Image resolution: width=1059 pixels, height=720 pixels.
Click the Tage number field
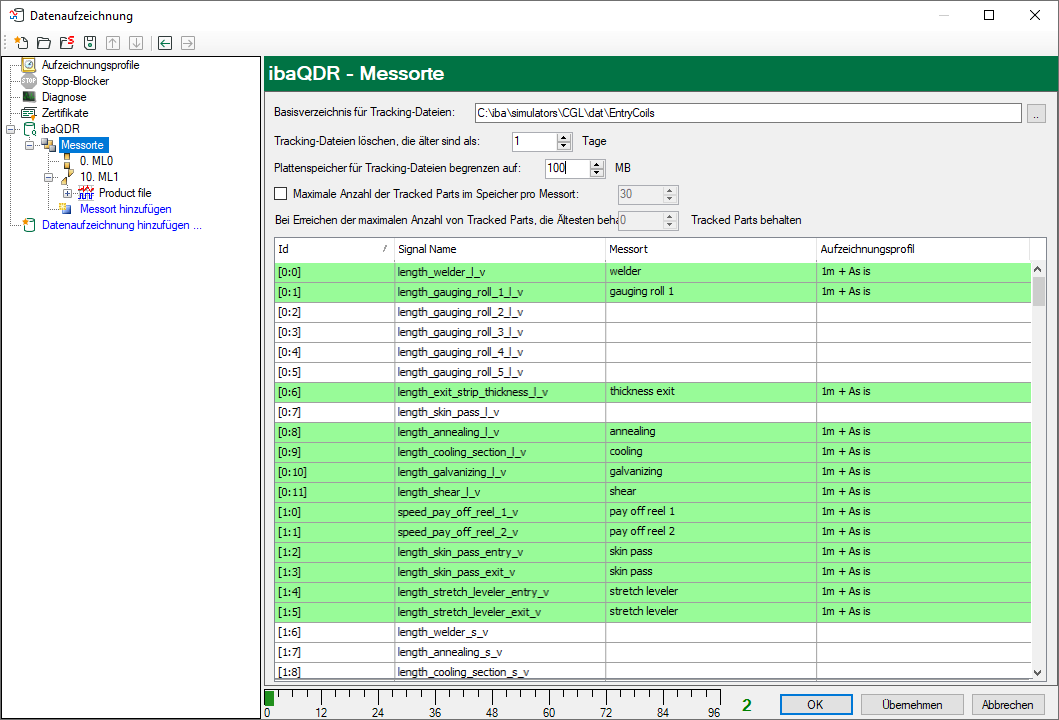pyautogui.click(x=534, y=141)
